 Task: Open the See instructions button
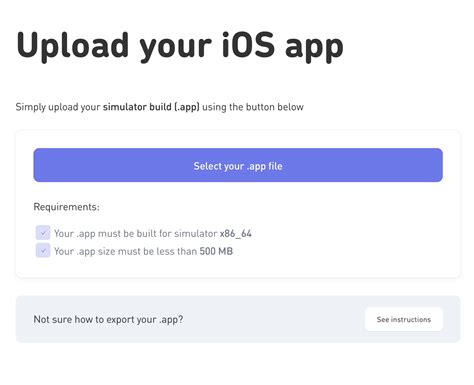pos(404,319)
